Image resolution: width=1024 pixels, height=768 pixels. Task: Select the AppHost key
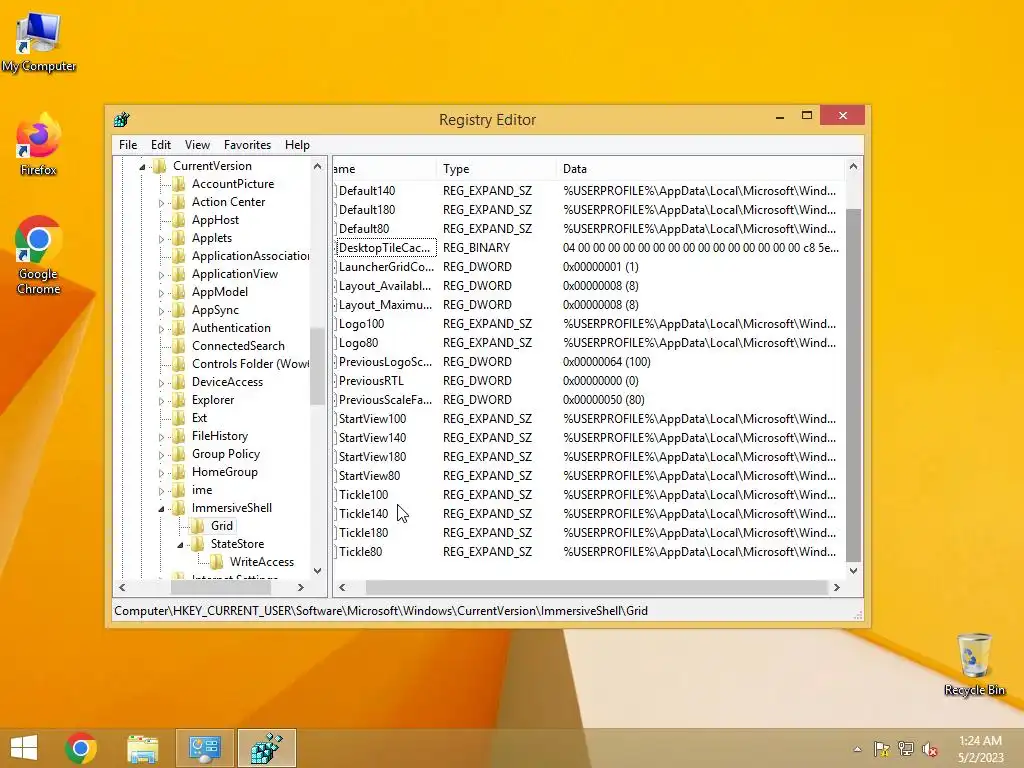pos(215,220)
